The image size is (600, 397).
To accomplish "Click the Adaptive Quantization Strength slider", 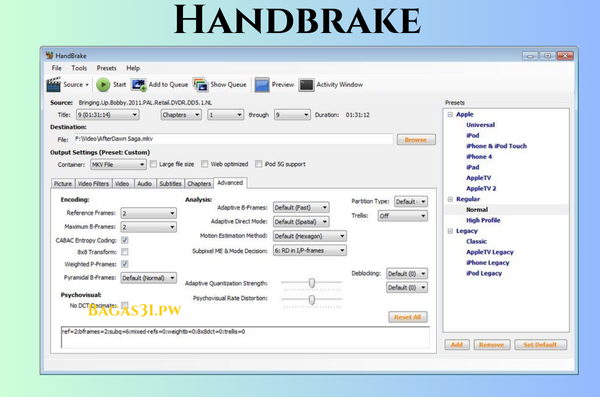I will tap(311, 283).
